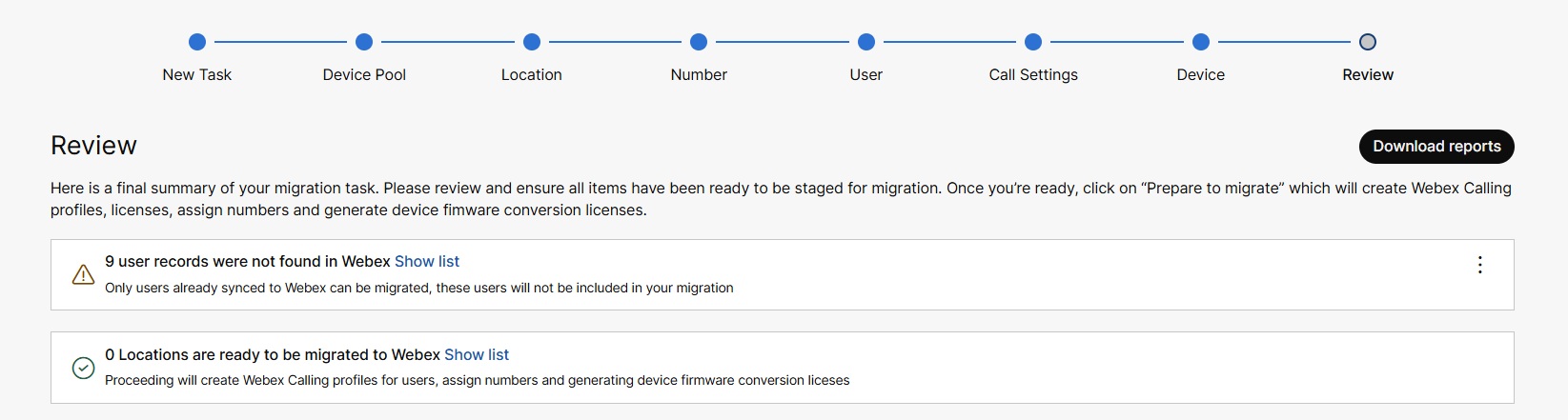Click the Download reports button

click(1436, 147)
